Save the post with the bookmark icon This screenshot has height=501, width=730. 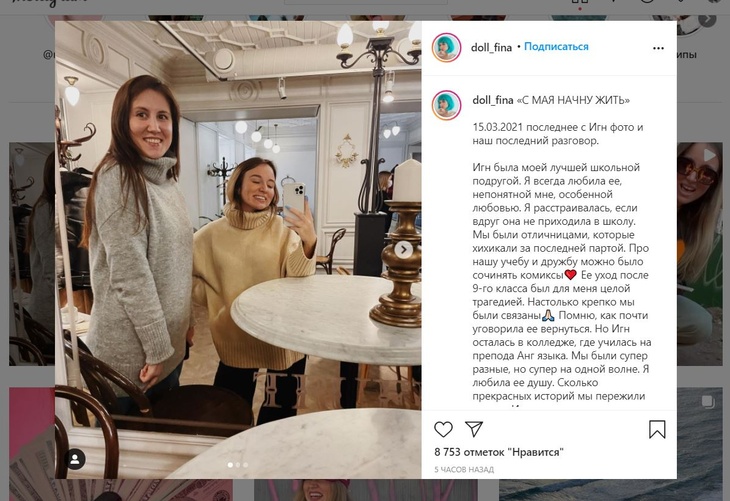pos(657,429)
